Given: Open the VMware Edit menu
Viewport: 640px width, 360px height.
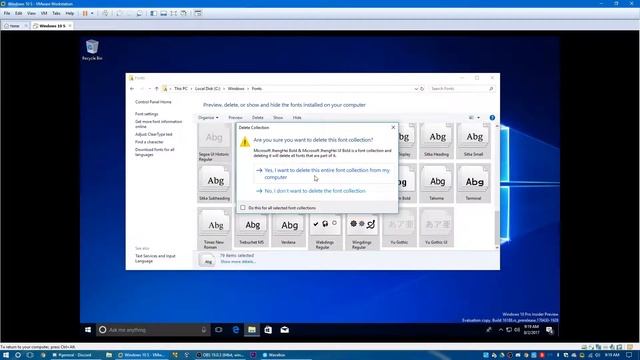Looking at the screenshot, I should point(19,13).
